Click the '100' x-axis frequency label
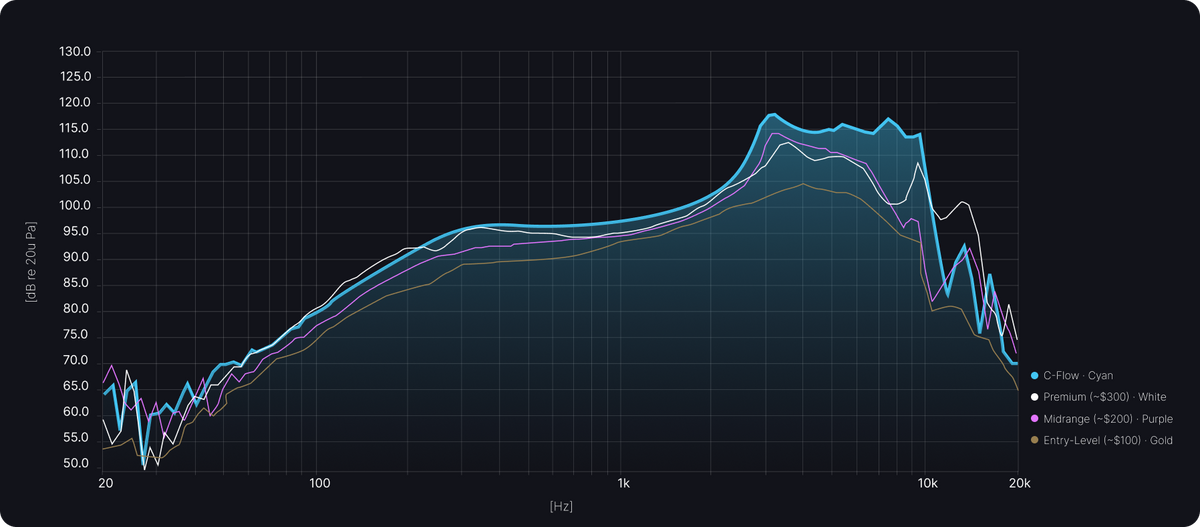Screen dimensions: 1200x527 (319, 483)
